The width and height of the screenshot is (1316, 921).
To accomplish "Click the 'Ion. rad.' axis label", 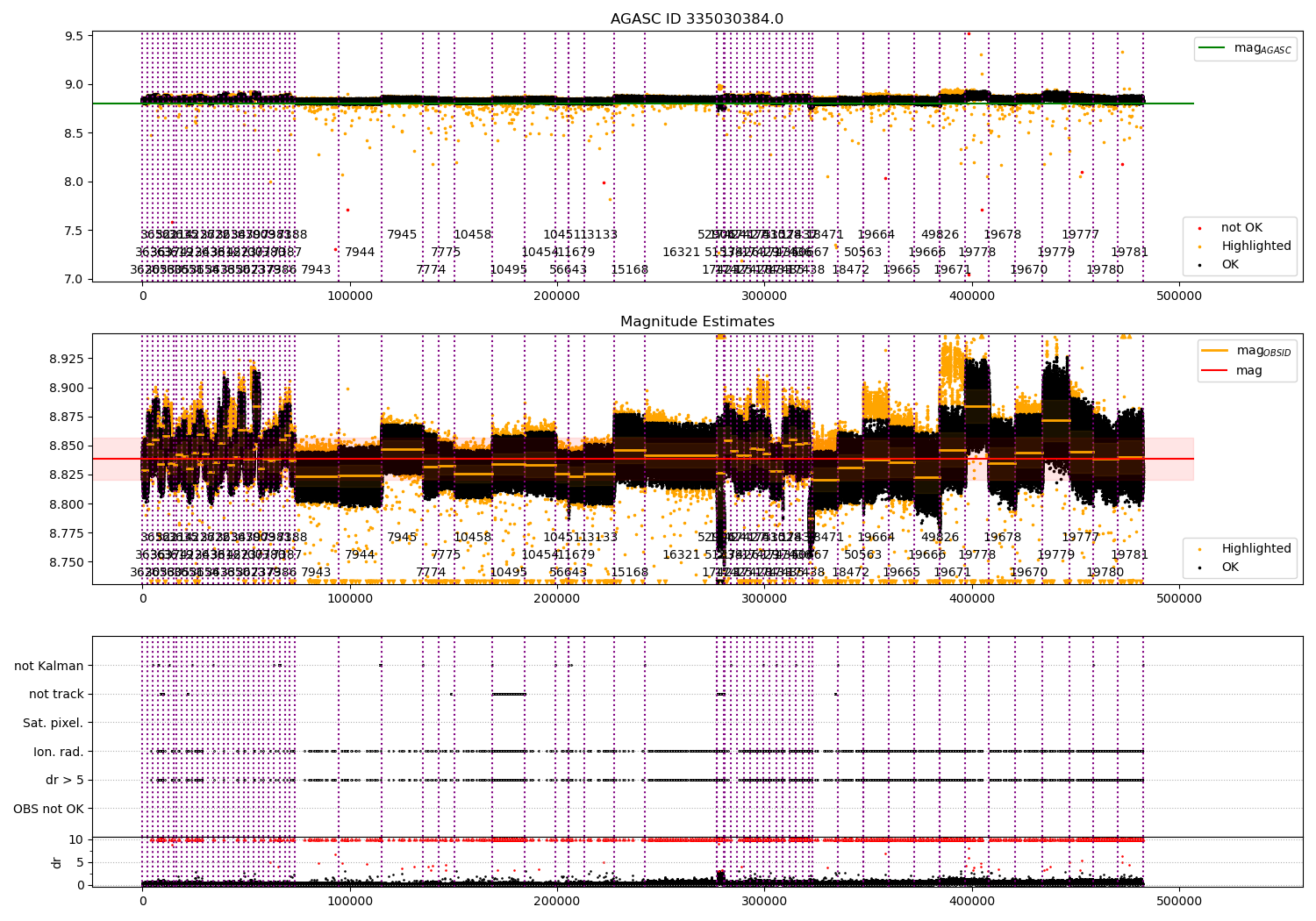I will tap(59, 752).
